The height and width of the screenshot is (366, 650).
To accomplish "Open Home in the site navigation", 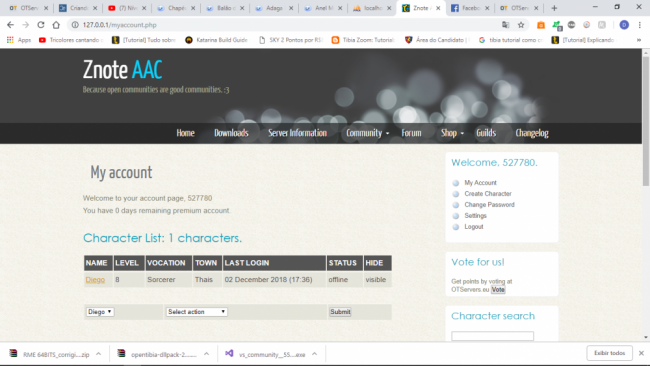I will pyautogui.click(x=185, y=133).
